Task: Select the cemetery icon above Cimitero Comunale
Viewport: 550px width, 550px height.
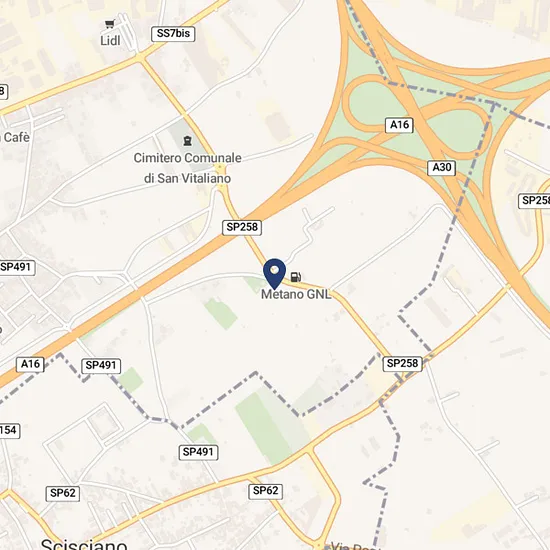Action: [x=188, y=141]
